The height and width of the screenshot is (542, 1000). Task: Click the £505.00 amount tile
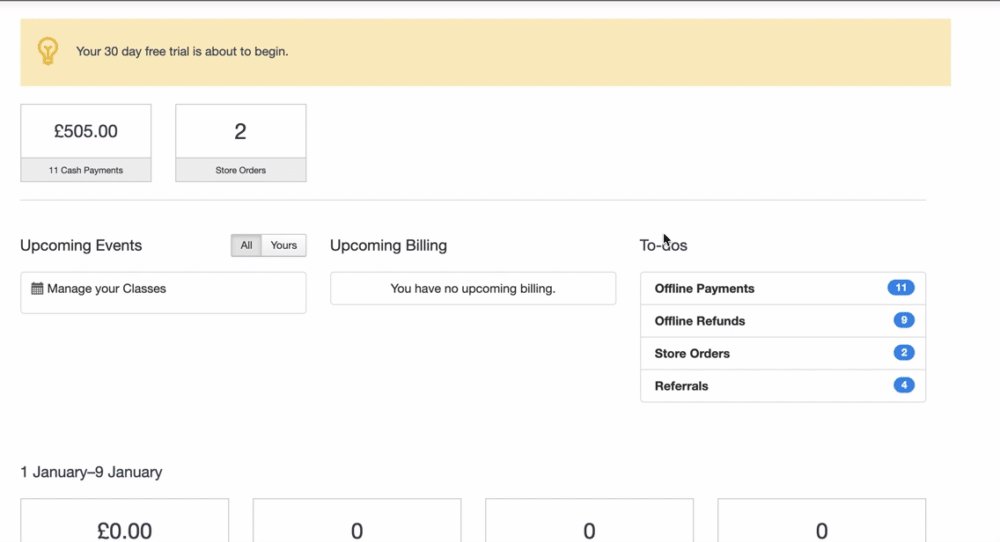(86, 131)
